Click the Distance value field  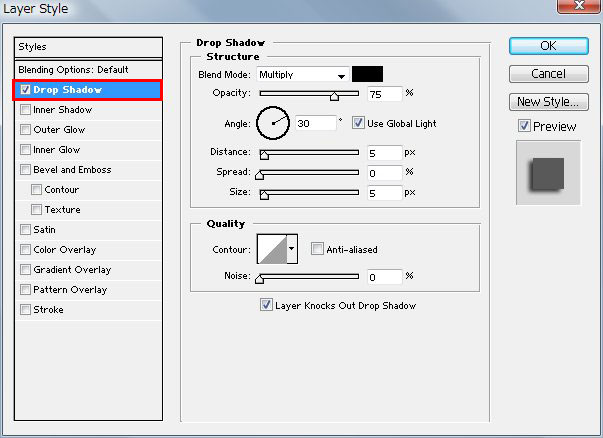385,153
